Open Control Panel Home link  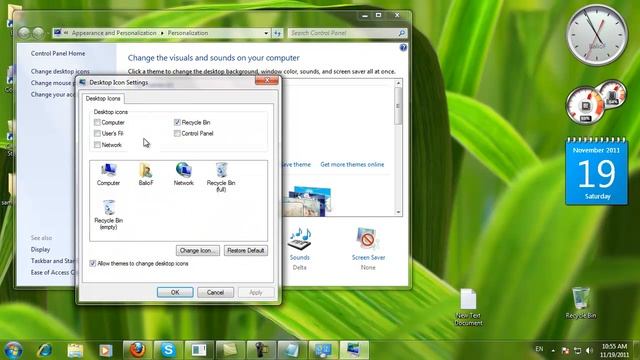(58, 53)
